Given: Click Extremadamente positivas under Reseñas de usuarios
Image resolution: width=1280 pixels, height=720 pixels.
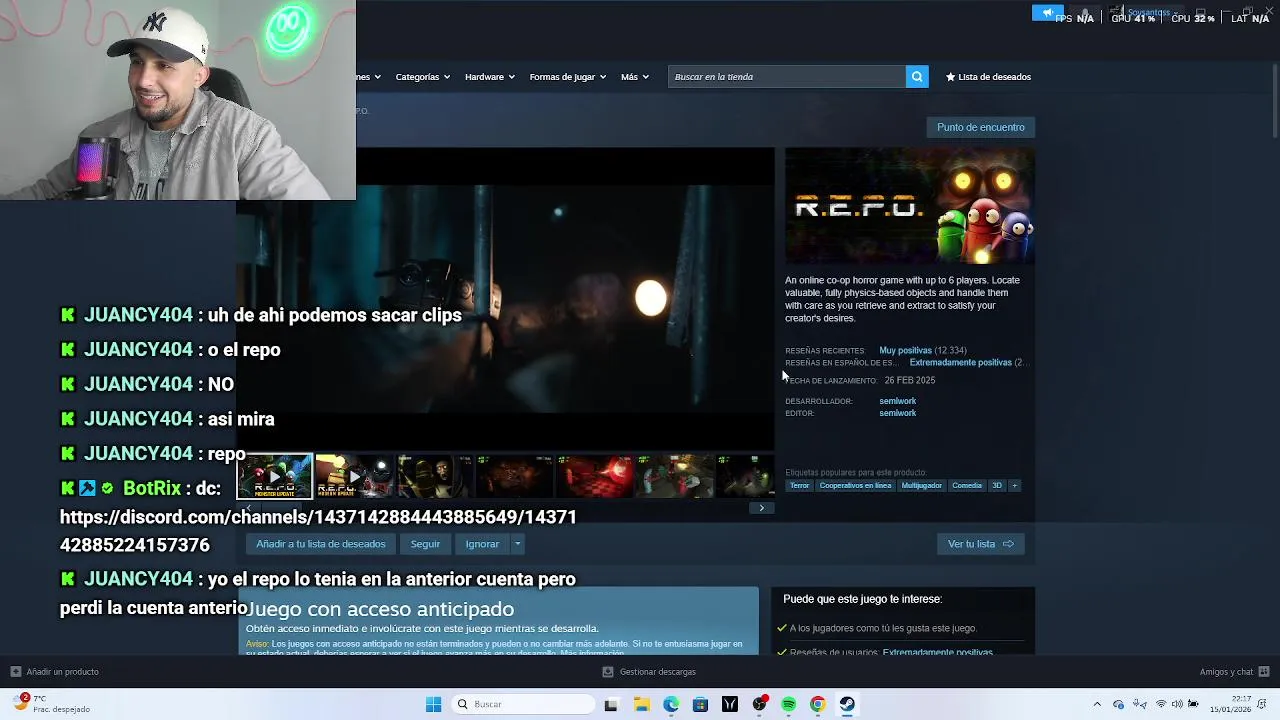Looking at the screenshot, I should pyautogui.click(x=937, y=652).
